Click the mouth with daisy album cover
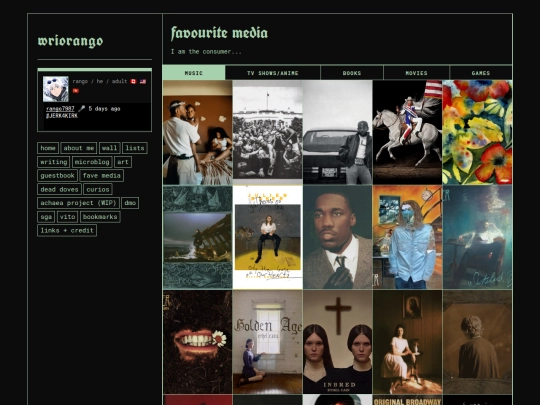Viewport: 540px width, 405px height. 198,342
